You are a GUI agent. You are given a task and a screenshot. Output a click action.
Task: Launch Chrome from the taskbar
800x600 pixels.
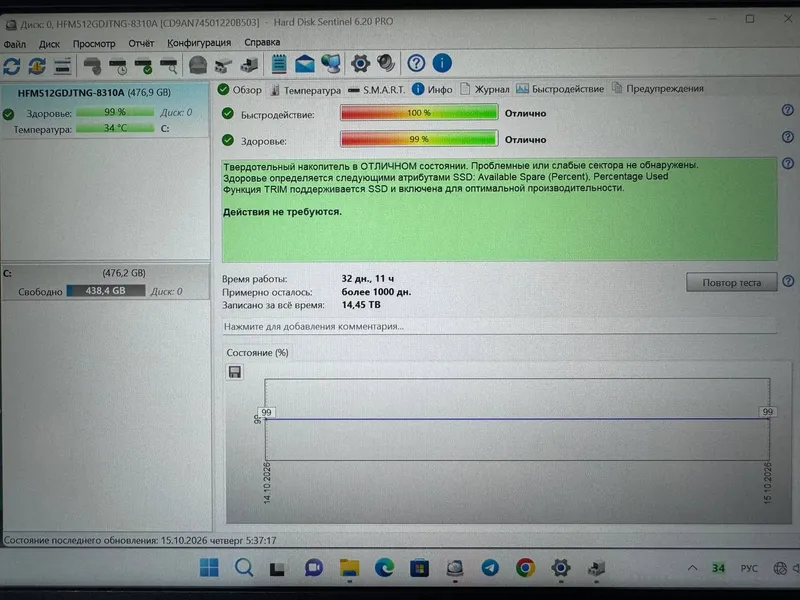coord(525,567)
